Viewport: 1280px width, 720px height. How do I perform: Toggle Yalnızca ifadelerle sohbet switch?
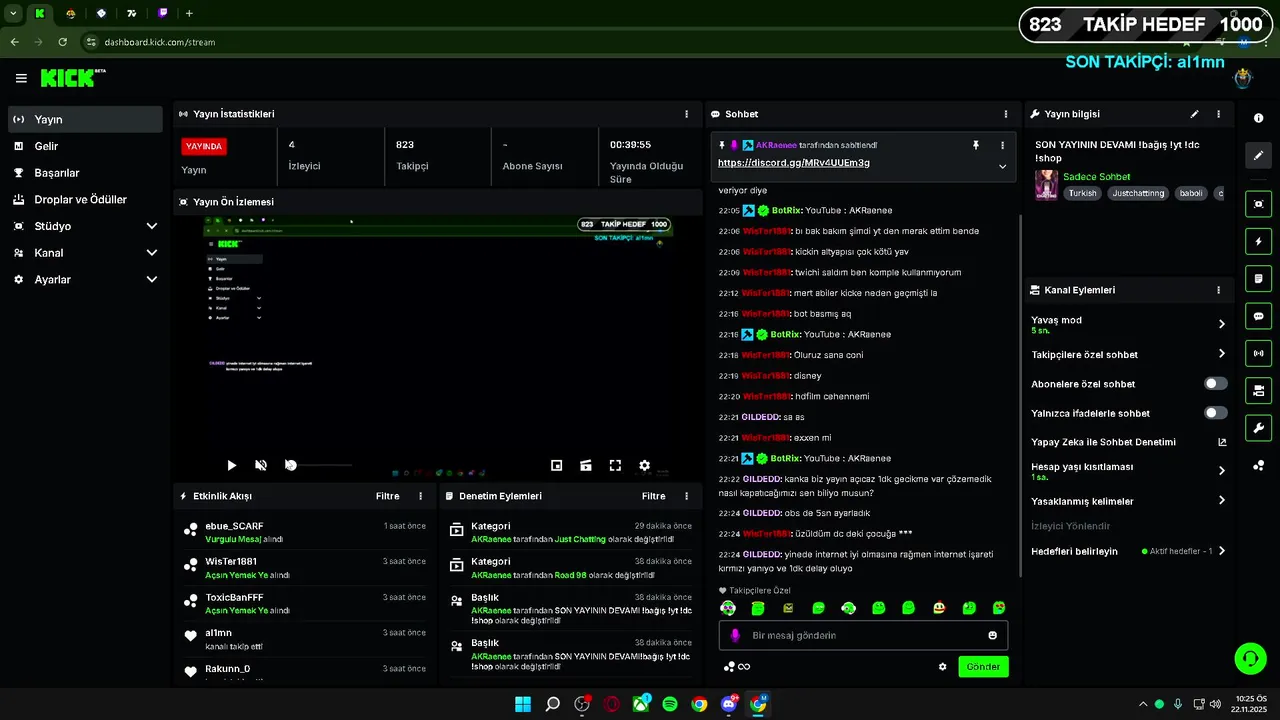[x=1215, y=413]
